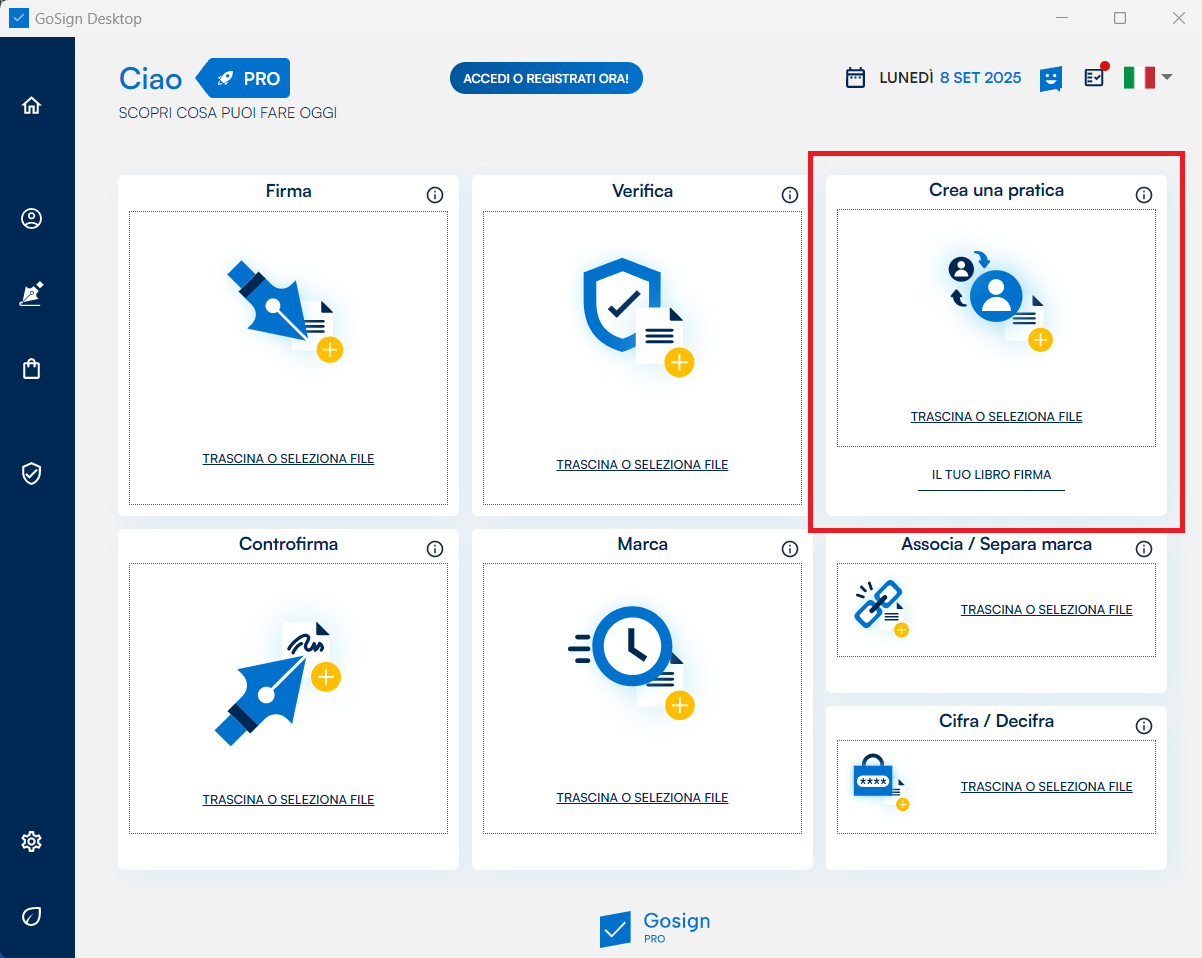The image size is (1202, 958).
Task: Open settings gear in sidebar
Action: pyautogui.click(x=32, y=842)
